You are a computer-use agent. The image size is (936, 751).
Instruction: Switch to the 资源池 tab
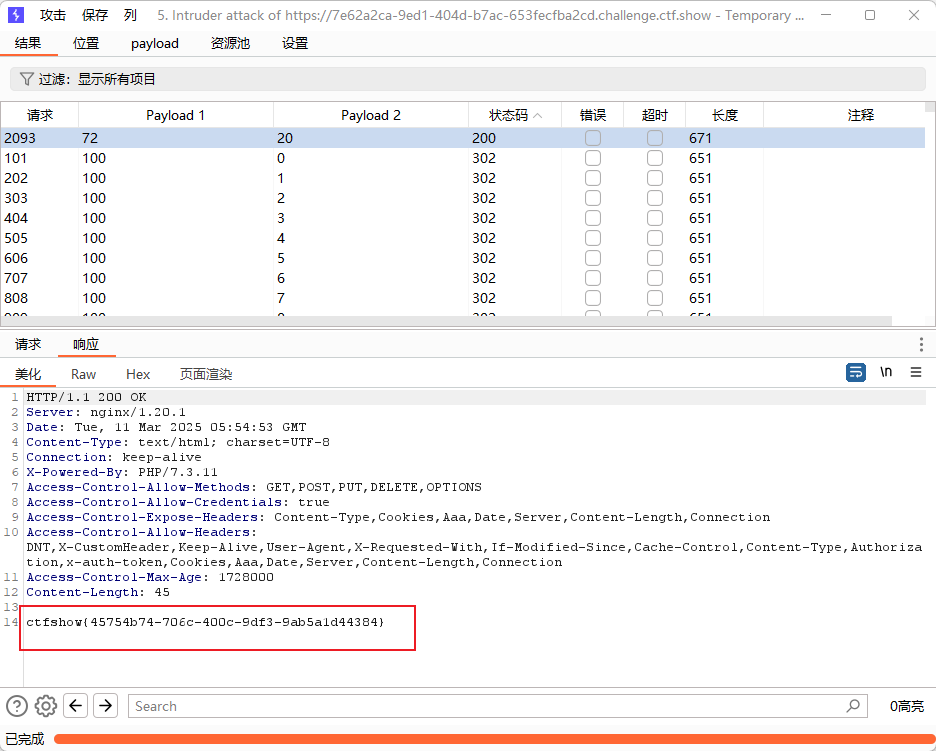point(230,43)
